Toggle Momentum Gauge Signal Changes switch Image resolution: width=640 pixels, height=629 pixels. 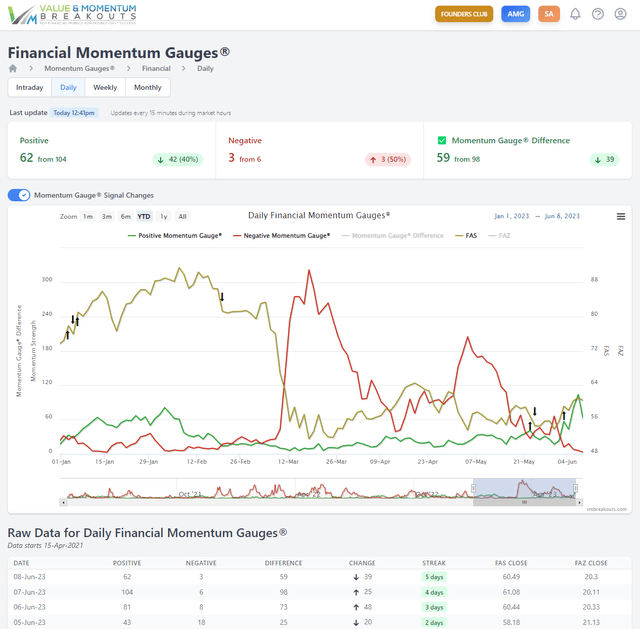tap(19, 195)
